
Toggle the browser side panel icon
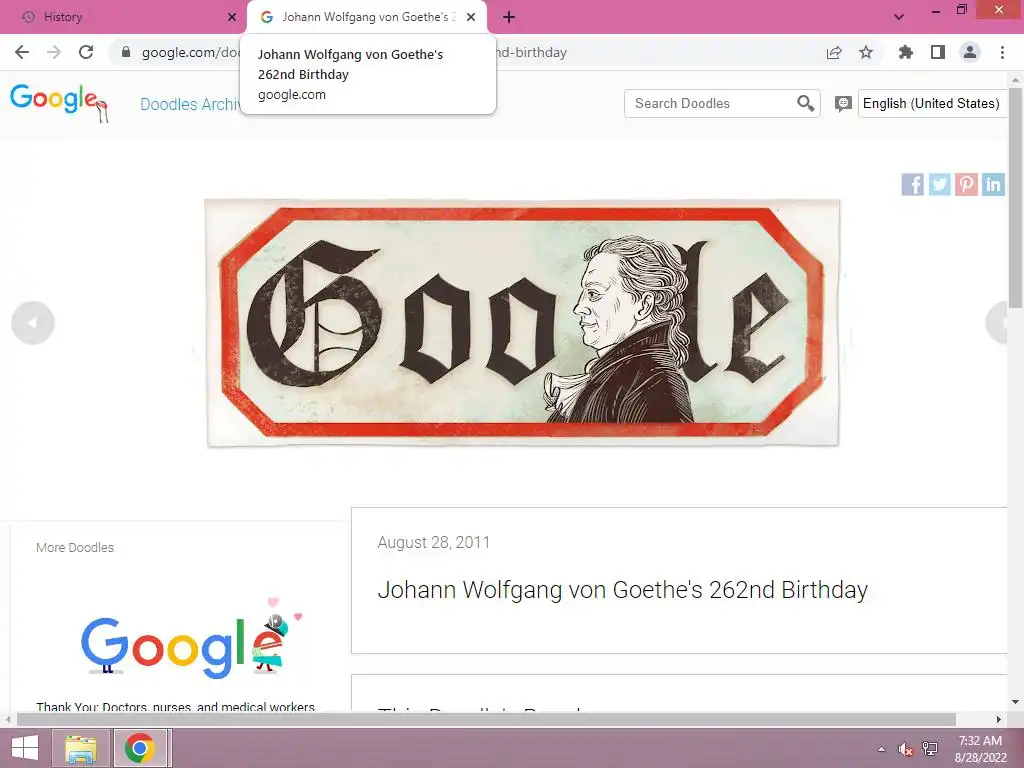938,52
